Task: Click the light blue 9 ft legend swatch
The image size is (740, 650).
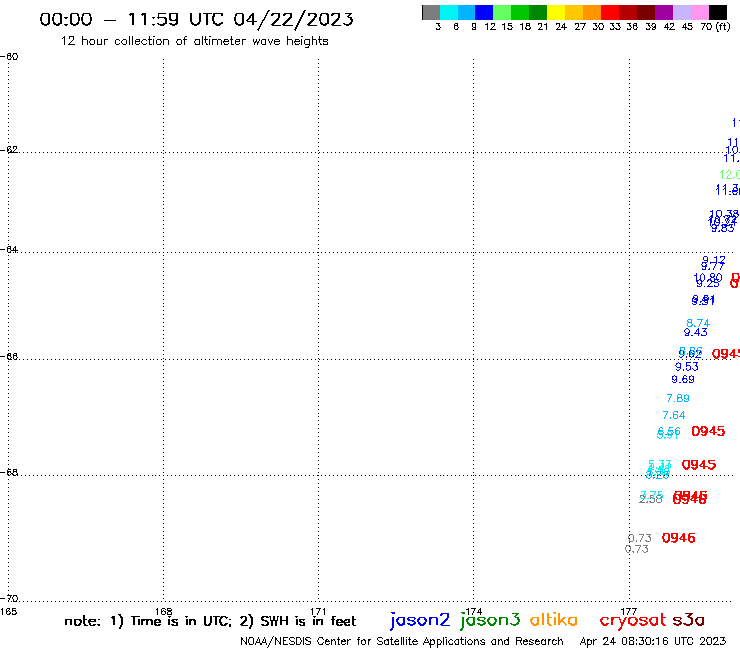Action: 466,12
